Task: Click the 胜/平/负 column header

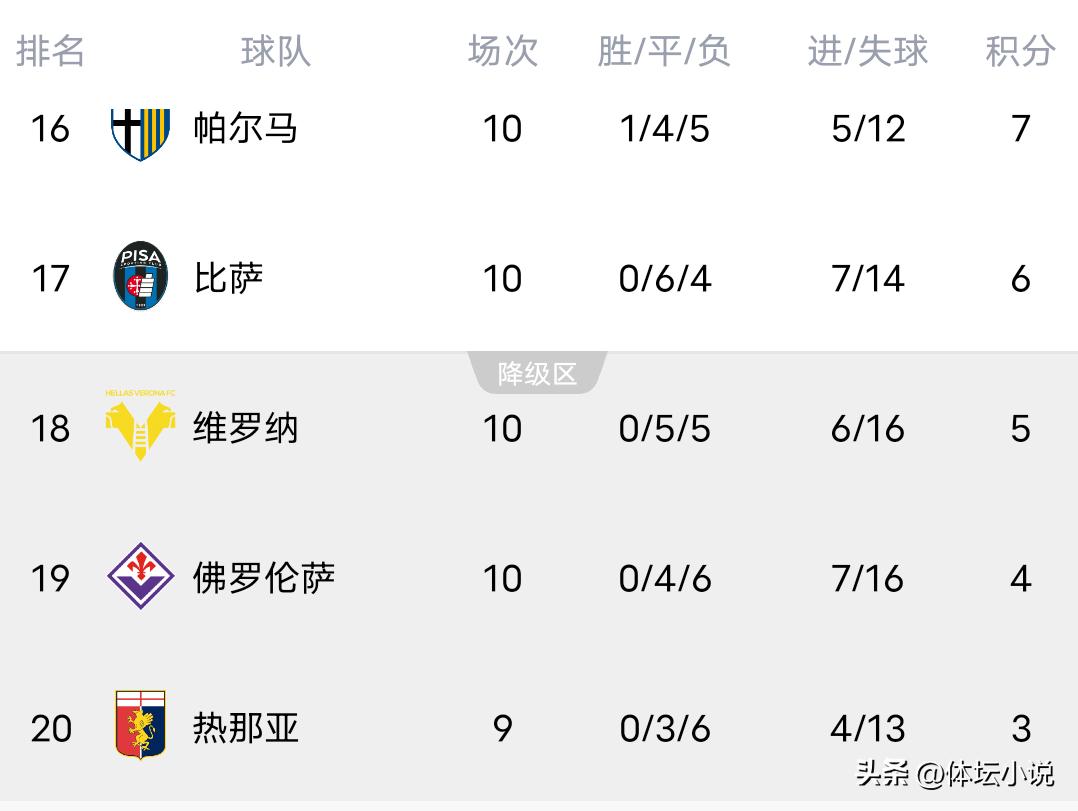Action: click(664, 51)
